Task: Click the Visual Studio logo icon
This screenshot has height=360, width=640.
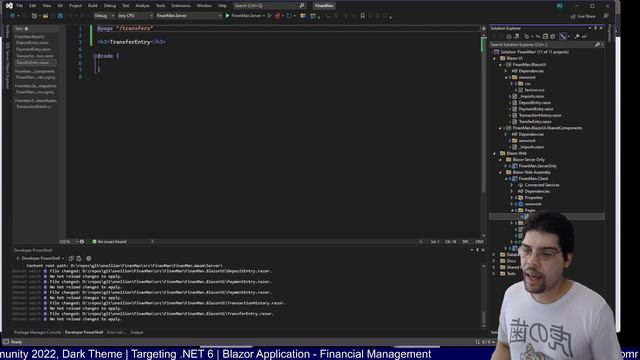Action: (x=9, y=6)
